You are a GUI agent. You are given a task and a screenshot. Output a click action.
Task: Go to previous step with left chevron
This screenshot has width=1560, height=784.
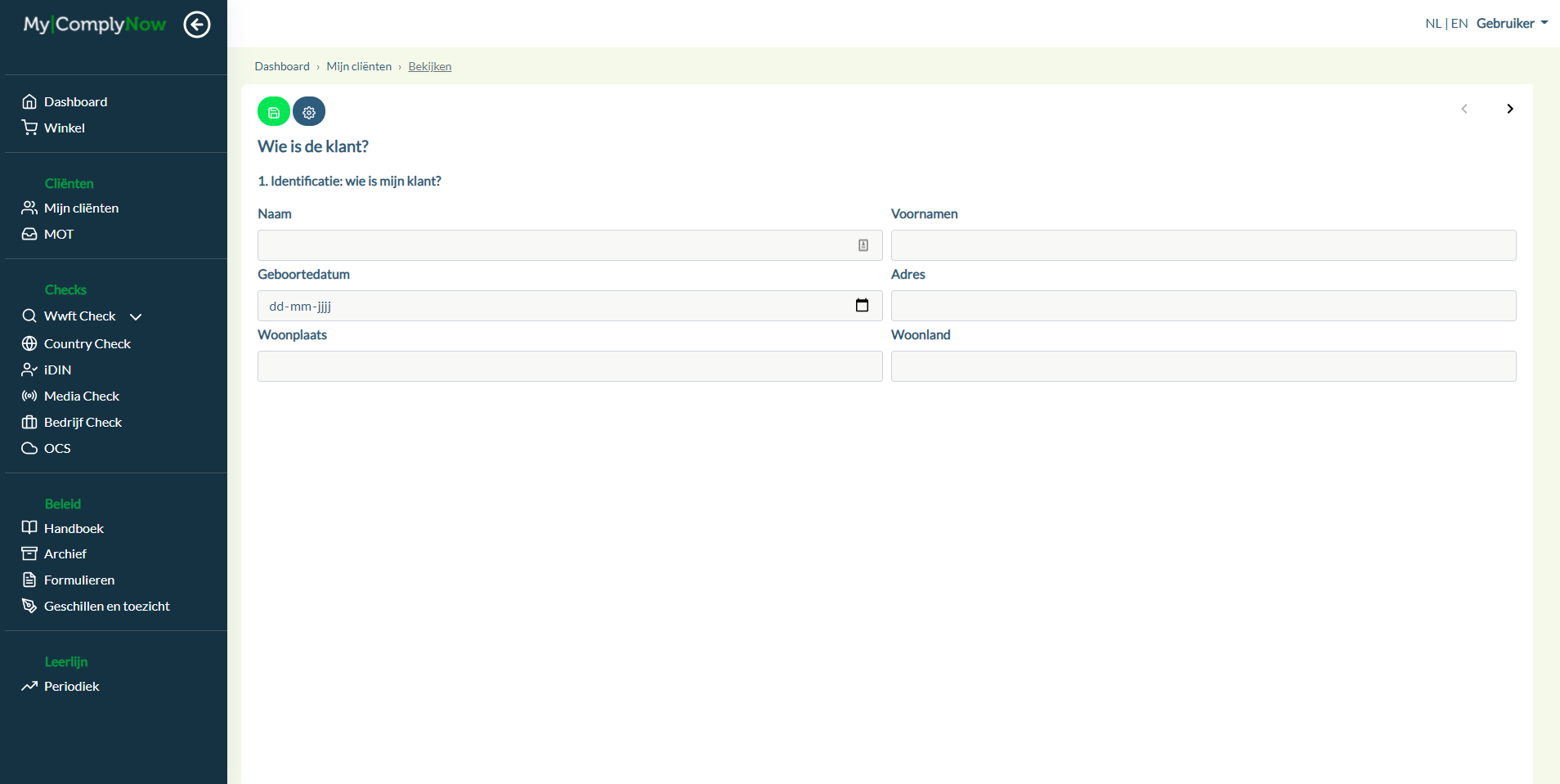1464,109
